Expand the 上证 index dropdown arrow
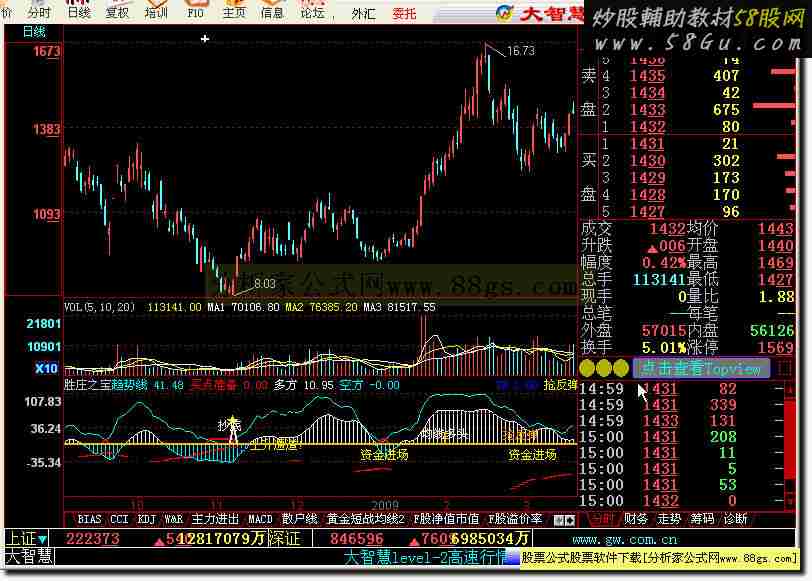 pos(42,540)
